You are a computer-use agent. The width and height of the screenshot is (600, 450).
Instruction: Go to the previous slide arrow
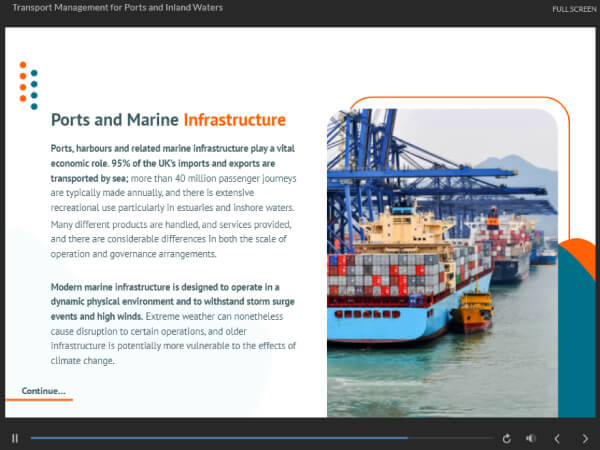557,438
